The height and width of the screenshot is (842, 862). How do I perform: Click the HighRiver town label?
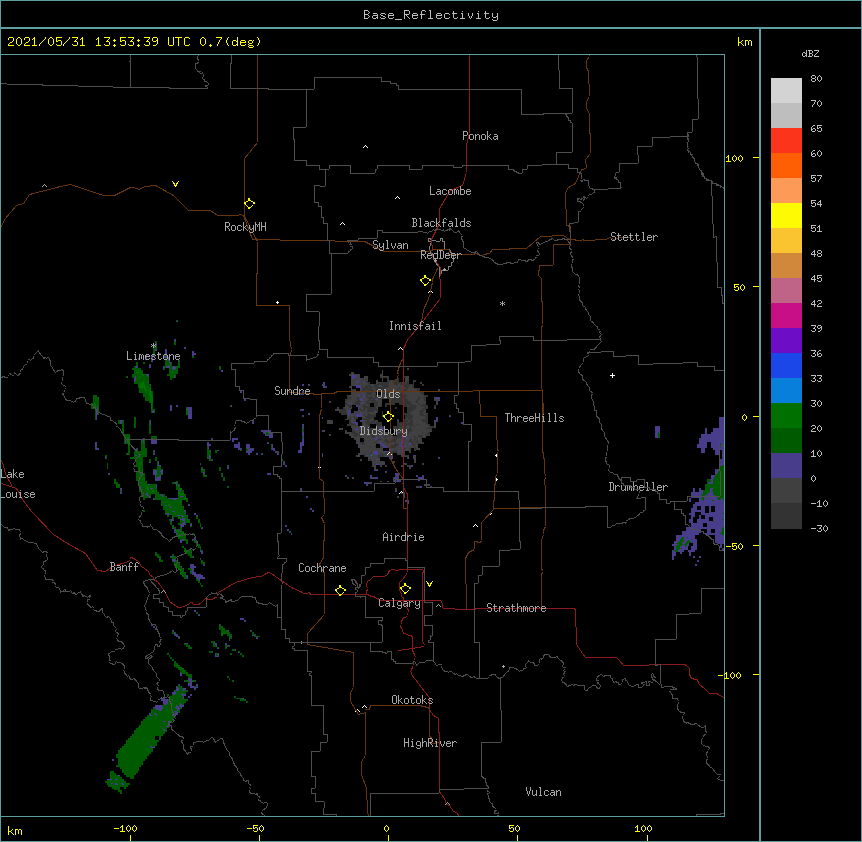click(430, 743)
